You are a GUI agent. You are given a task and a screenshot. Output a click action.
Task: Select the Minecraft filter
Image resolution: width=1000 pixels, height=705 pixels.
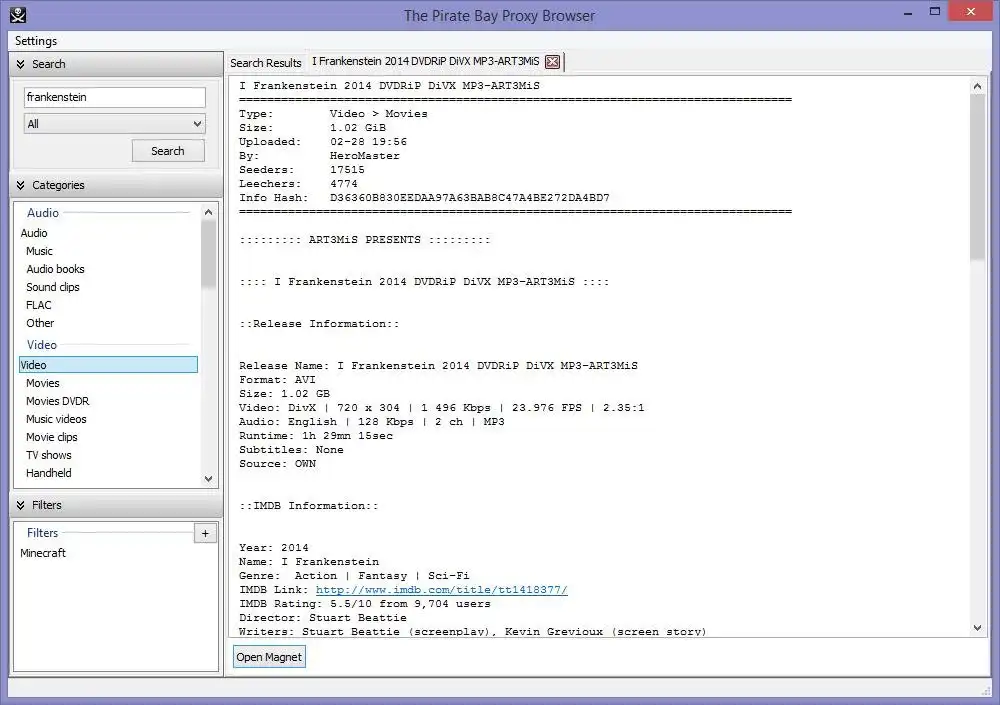point(43,553)
